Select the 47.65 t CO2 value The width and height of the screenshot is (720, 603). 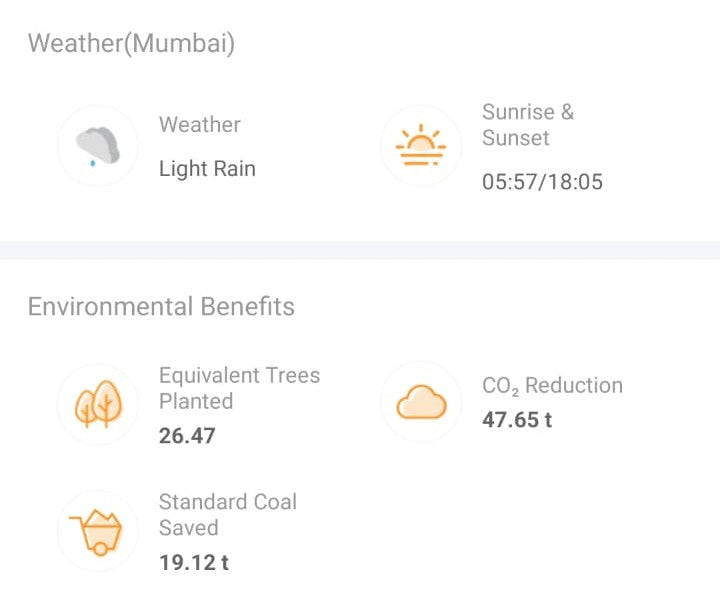click(x=517, y=420)
